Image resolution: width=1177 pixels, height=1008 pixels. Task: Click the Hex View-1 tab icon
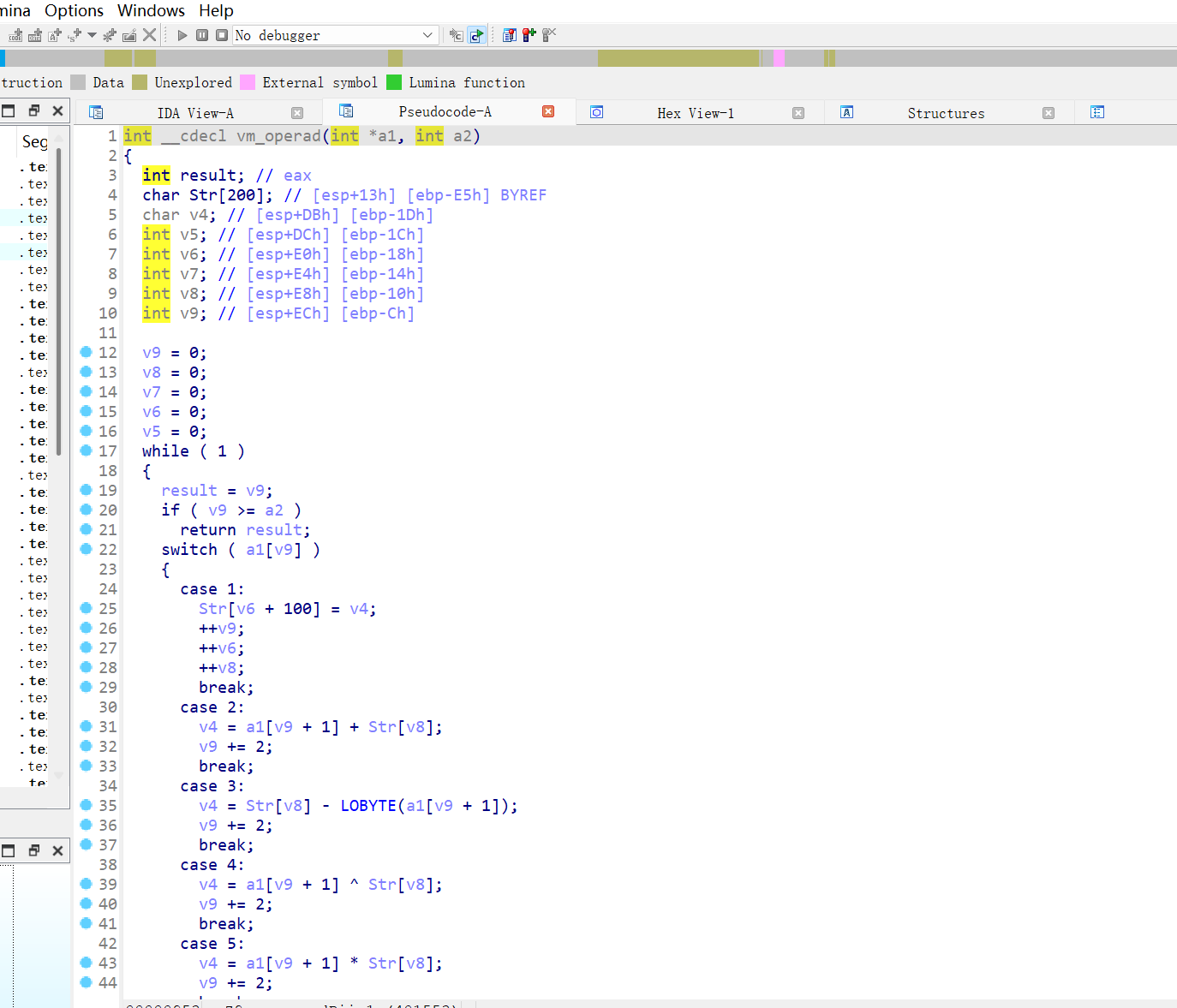597,112
